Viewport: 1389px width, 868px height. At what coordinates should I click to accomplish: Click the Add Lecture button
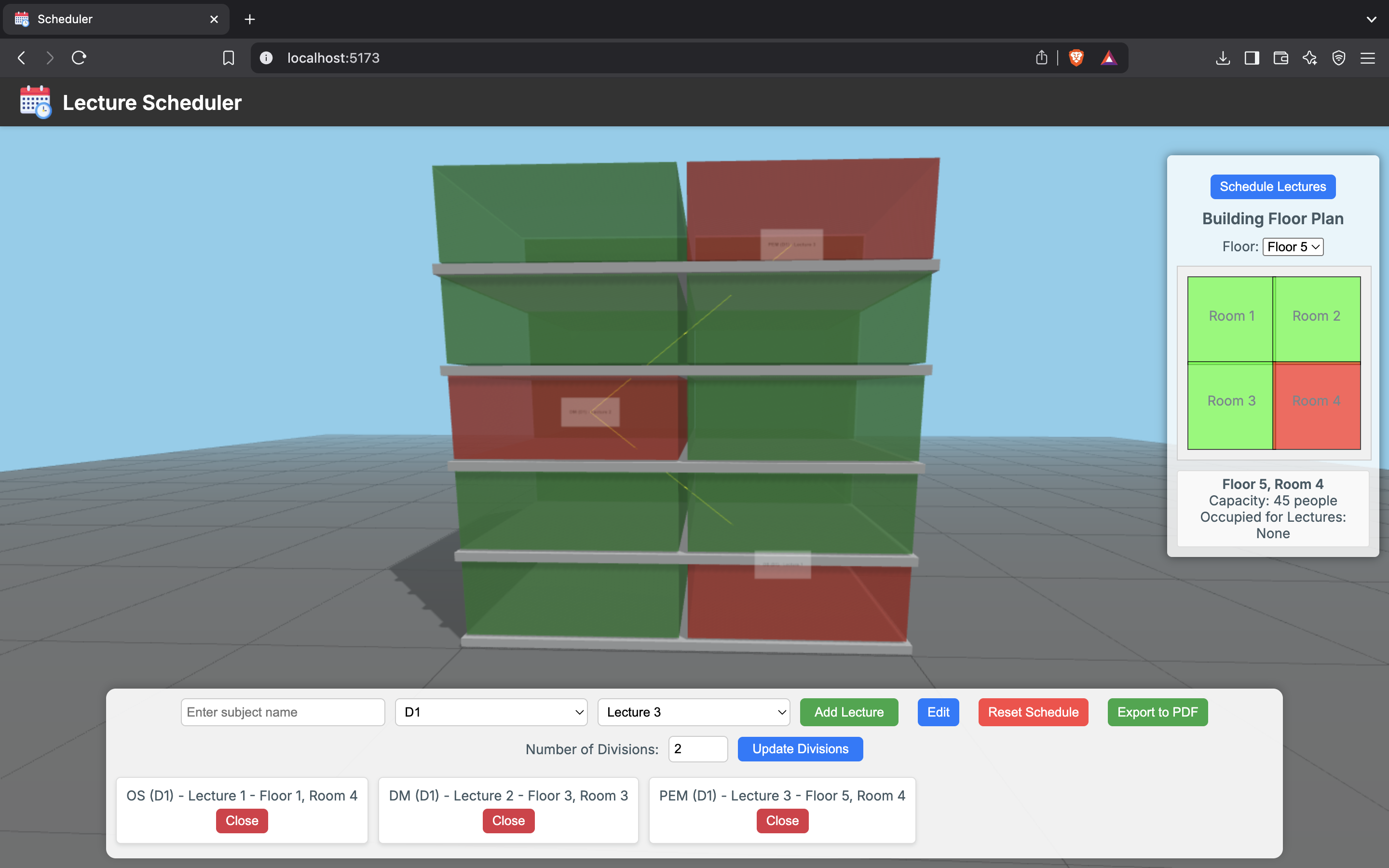coord(848,712)
